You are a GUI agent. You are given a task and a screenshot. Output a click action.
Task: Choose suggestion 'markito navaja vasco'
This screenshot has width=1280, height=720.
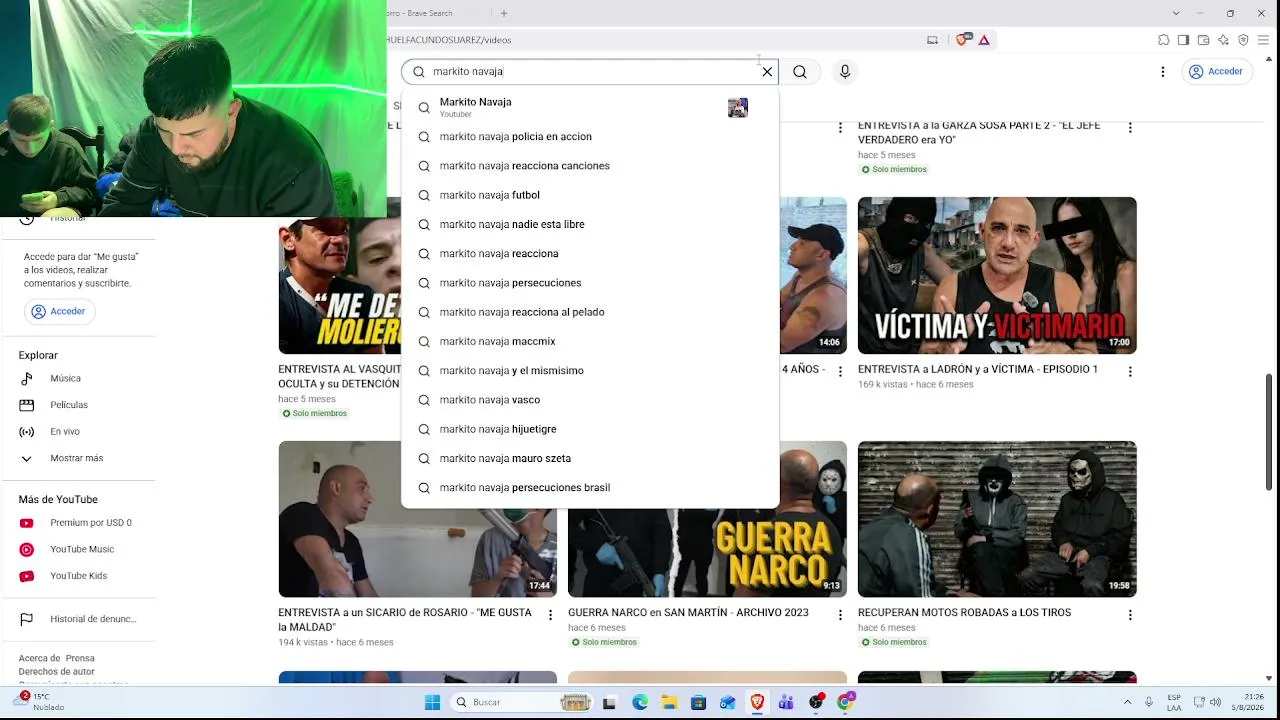(590, 400)
